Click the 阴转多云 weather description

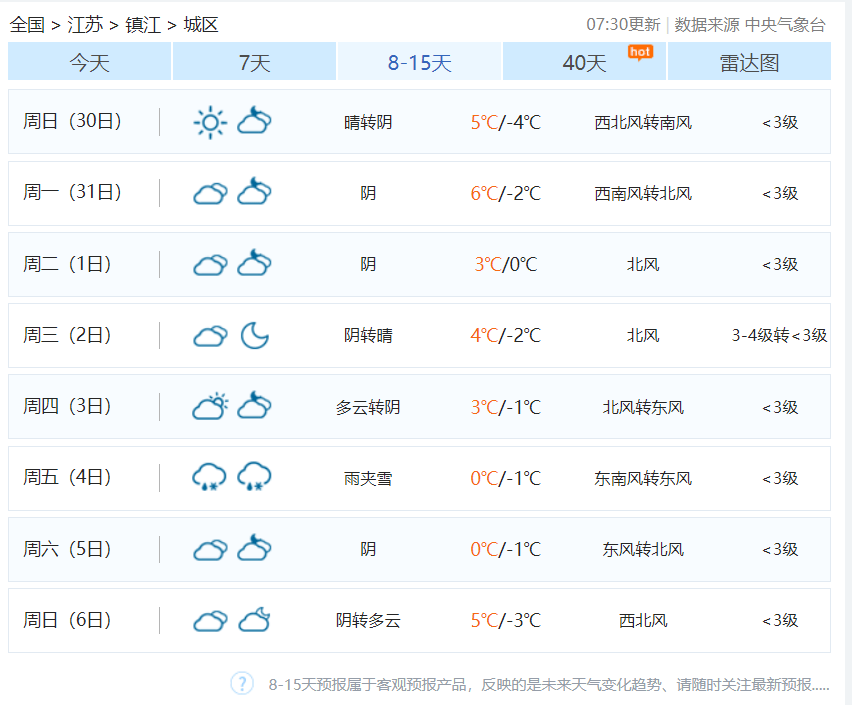point(368,620)
